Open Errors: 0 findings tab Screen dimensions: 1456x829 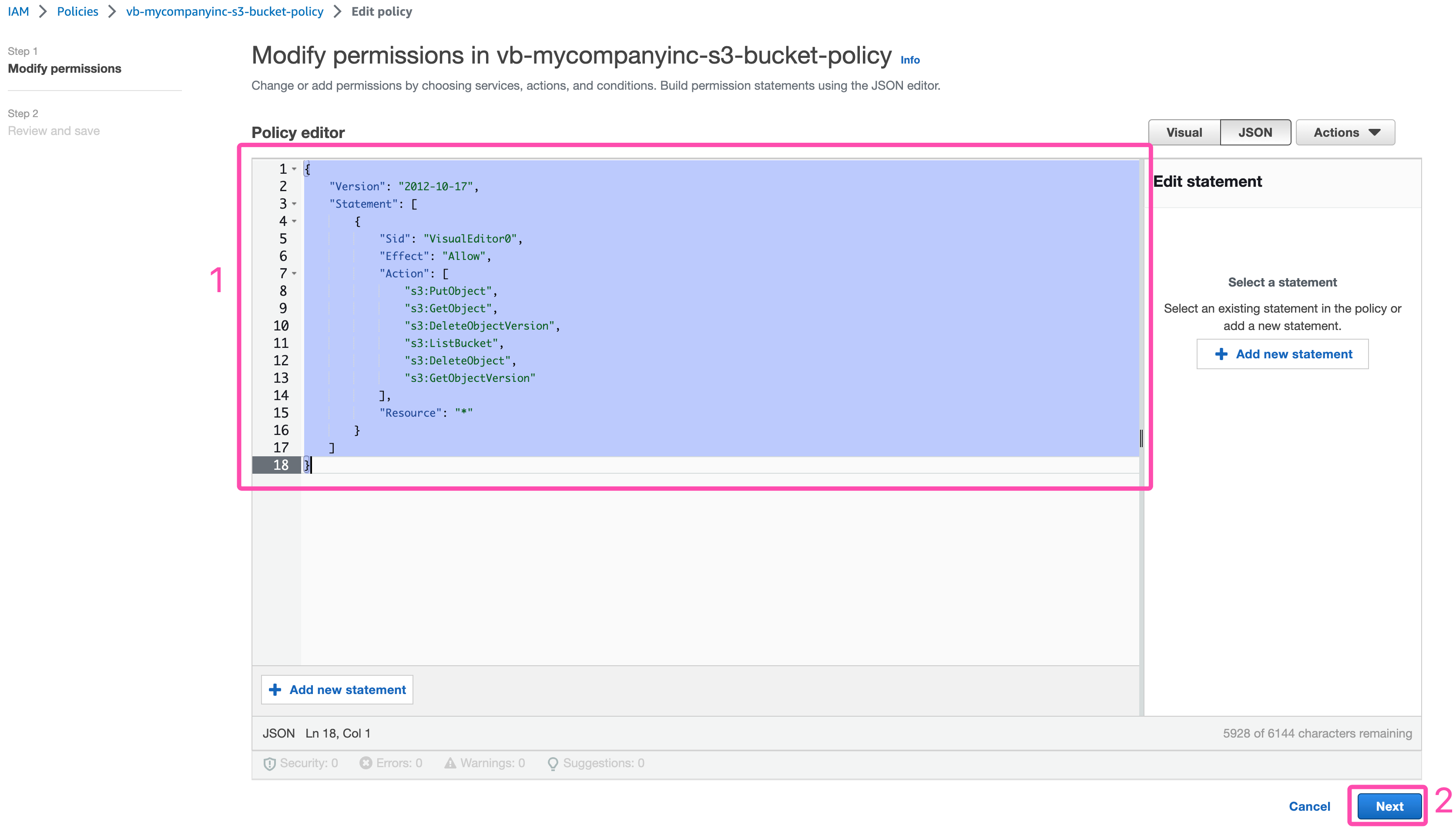point(391,763)
